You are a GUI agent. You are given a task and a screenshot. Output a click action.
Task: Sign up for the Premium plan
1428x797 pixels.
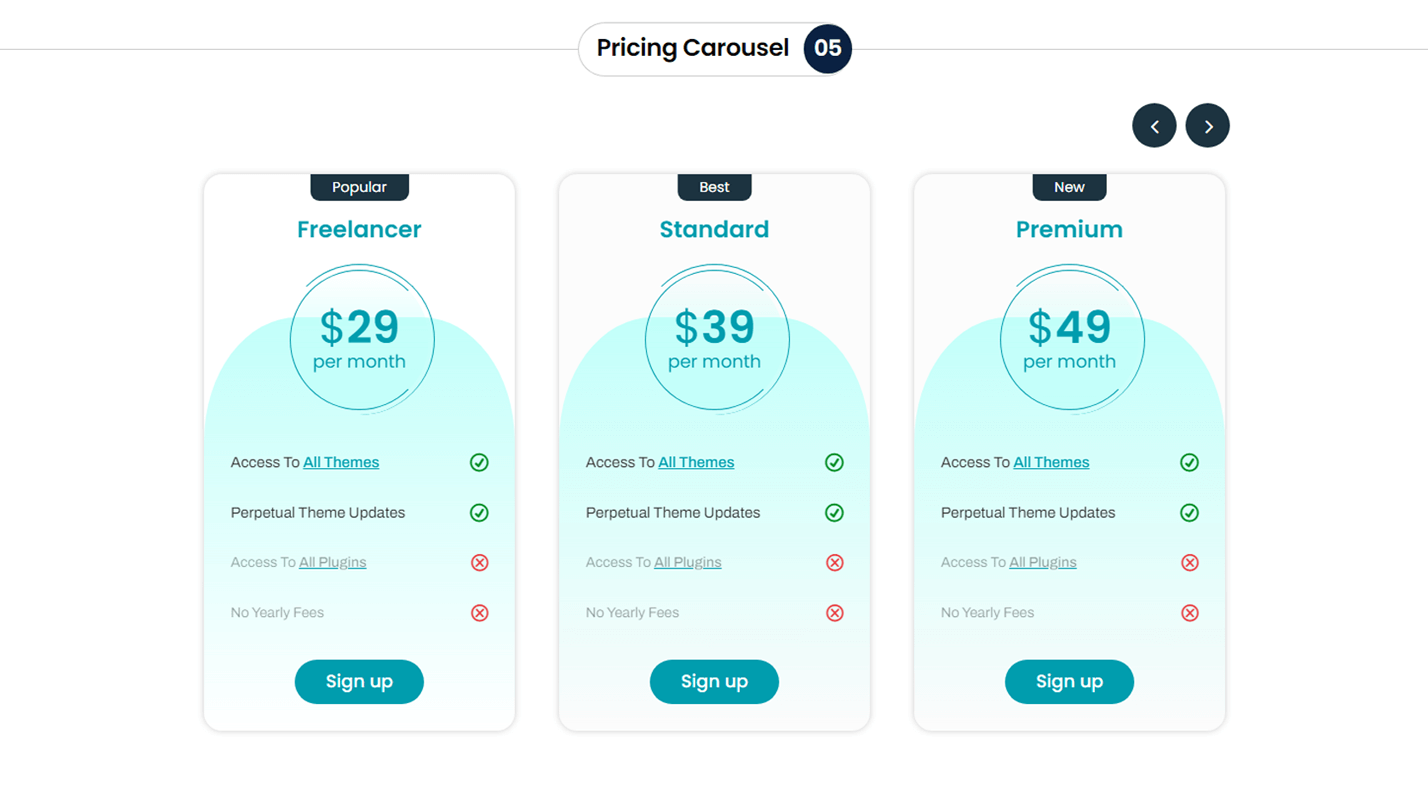[x=1069, y=682]
